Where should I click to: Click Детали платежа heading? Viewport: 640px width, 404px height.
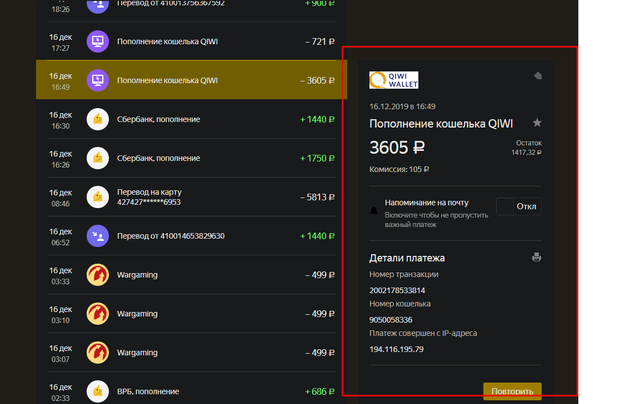(x=407, y=258)
